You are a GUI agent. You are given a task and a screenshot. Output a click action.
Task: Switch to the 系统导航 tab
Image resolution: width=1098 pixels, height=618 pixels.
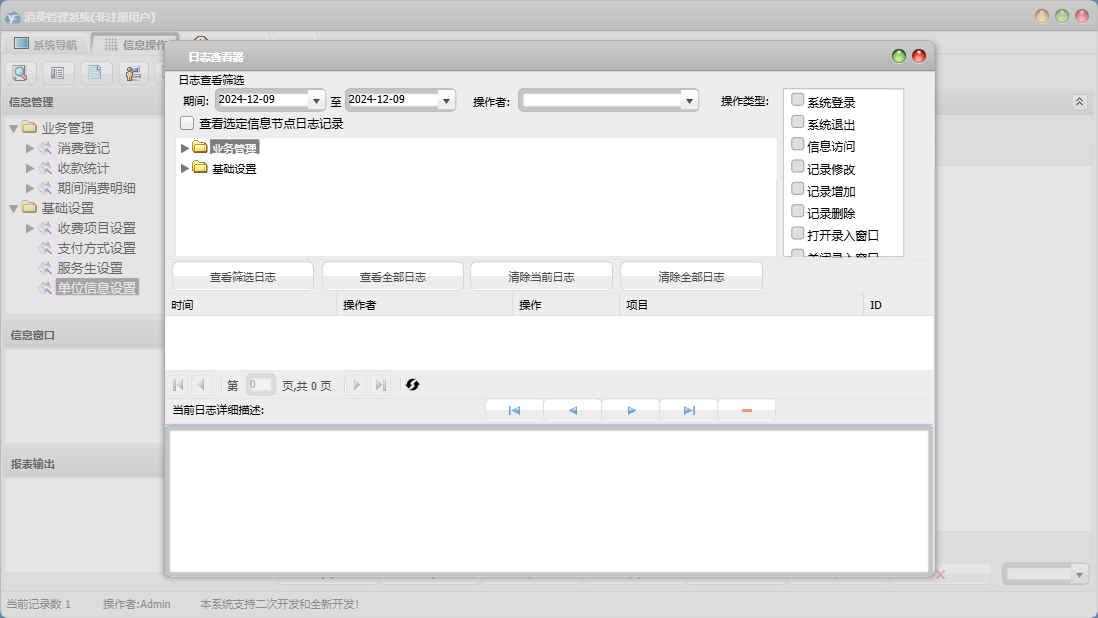click(x=46, y=44)
